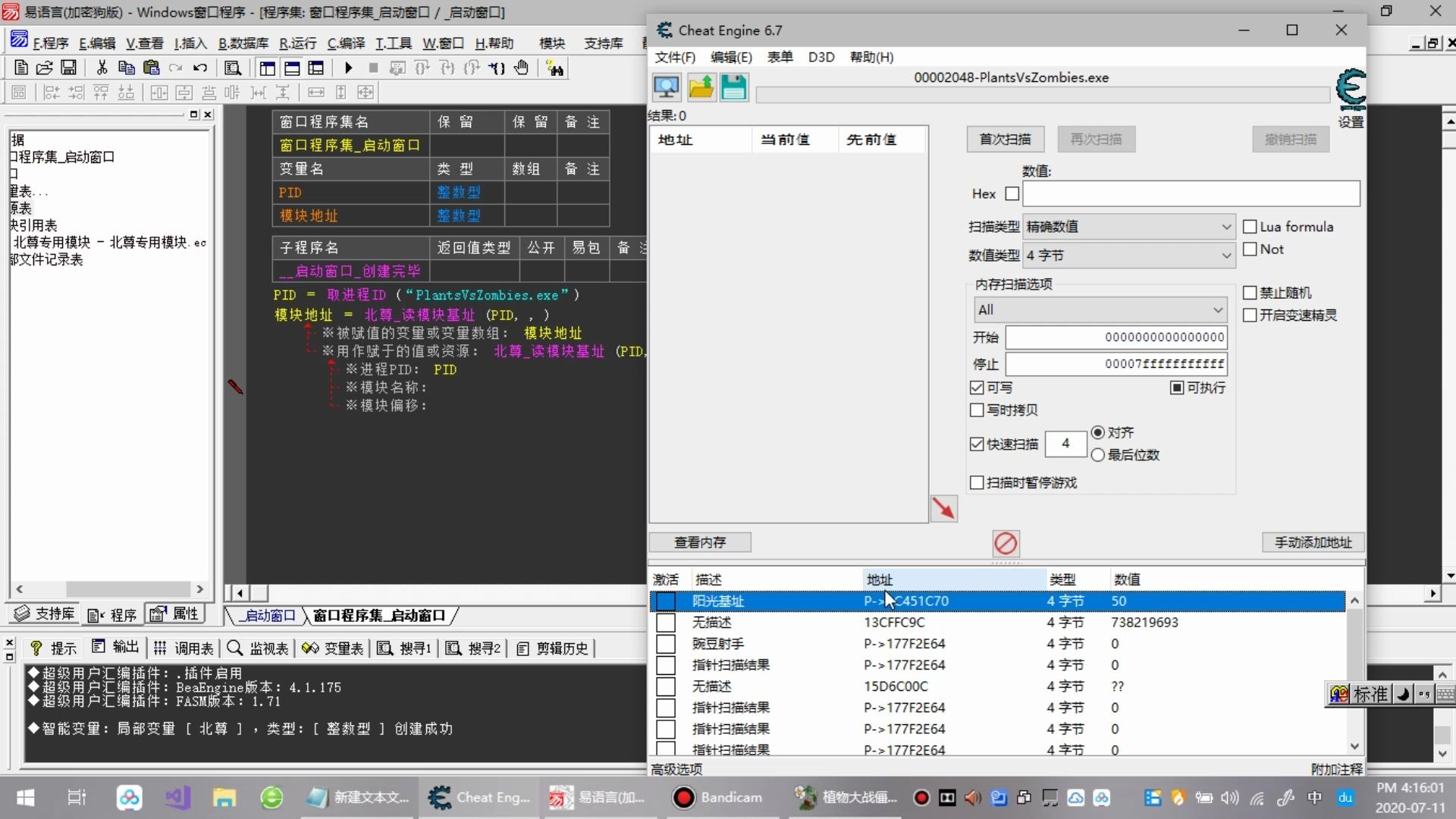1456x819 pixels.
Task: Disable 快速扫描 fast scan option
Action: (x=977, y=444)
